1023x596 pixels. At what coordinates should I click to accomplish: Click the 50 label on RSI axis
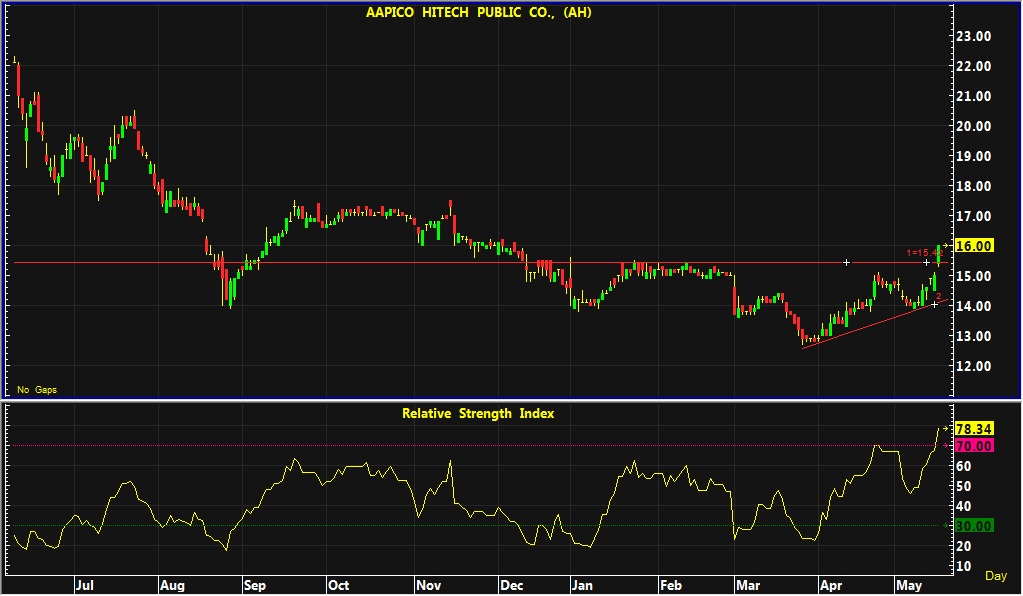[963, 486]
